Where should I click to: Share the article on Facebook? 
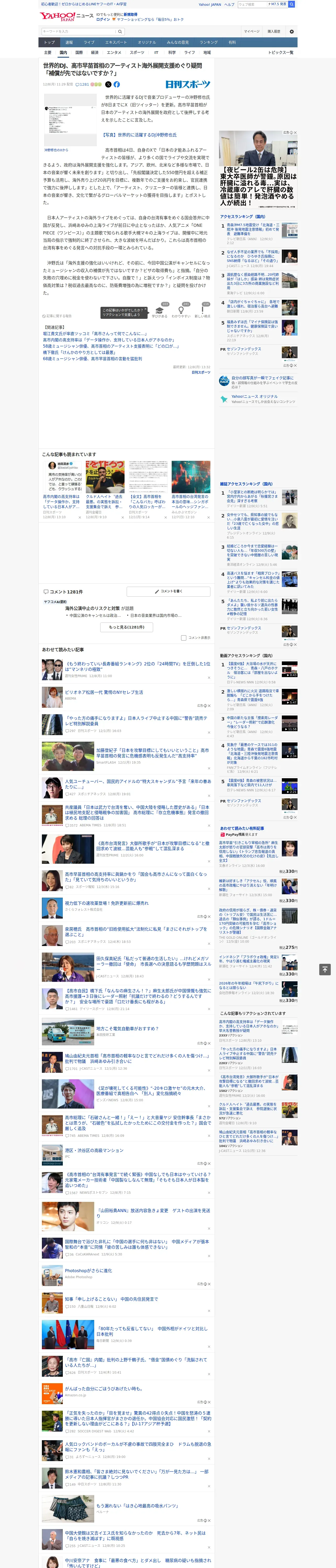(x=116, y=85)
